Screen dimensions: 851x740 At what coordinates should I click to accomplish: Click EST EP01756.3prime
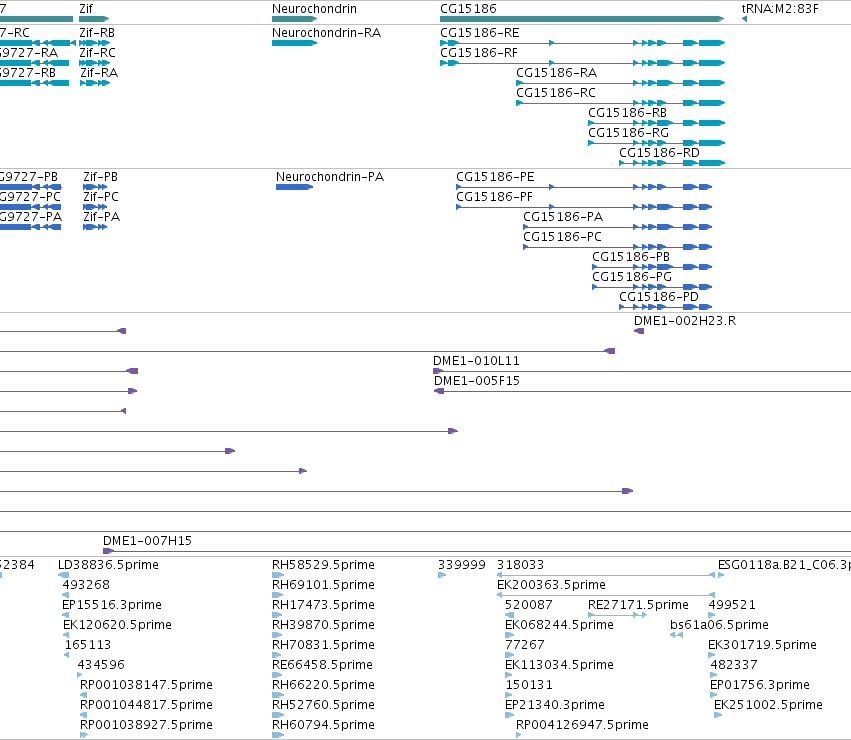pos(760,685)
